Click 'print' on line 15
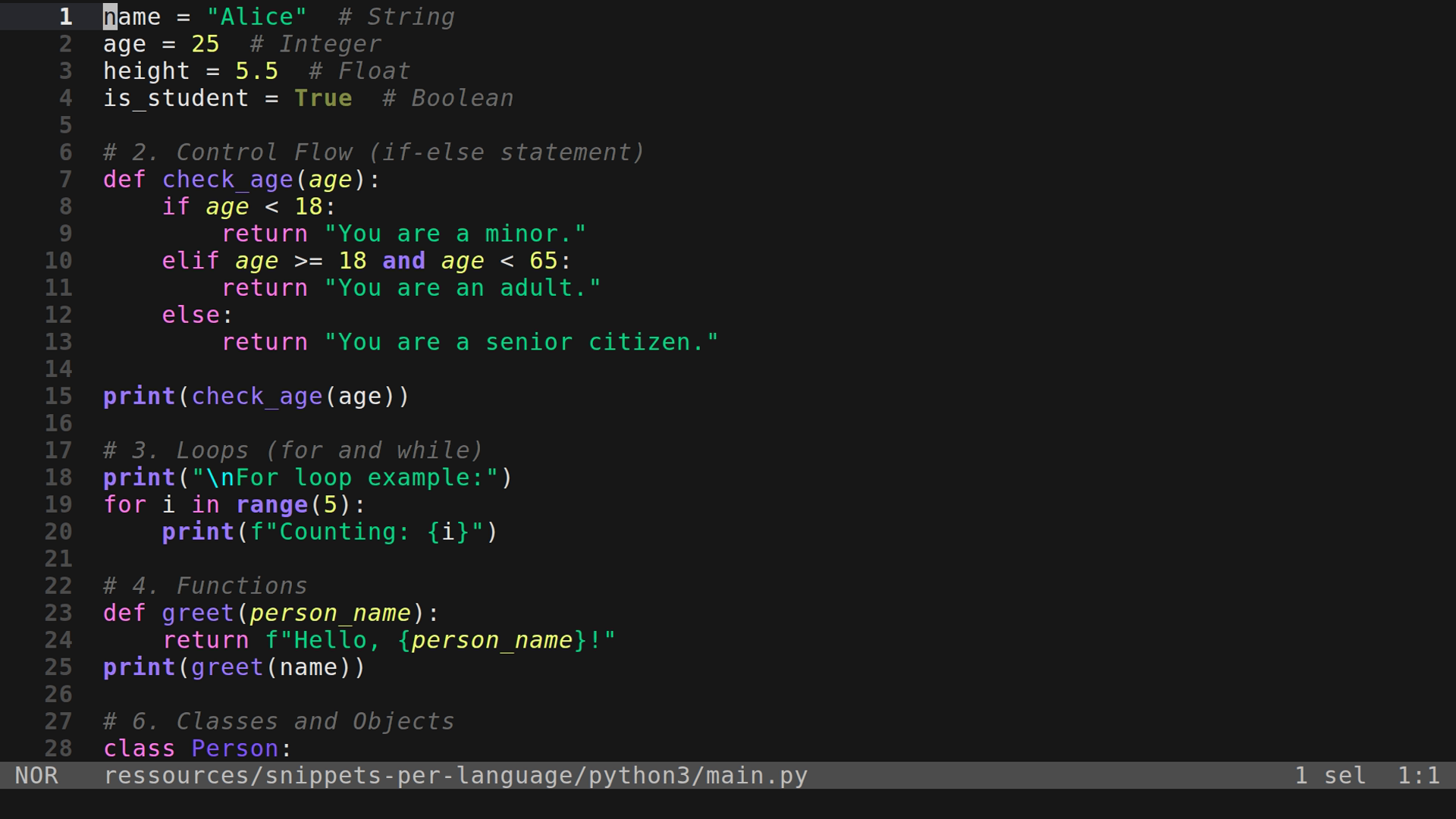Screen dimensions: 1456x819 [140, 397]
